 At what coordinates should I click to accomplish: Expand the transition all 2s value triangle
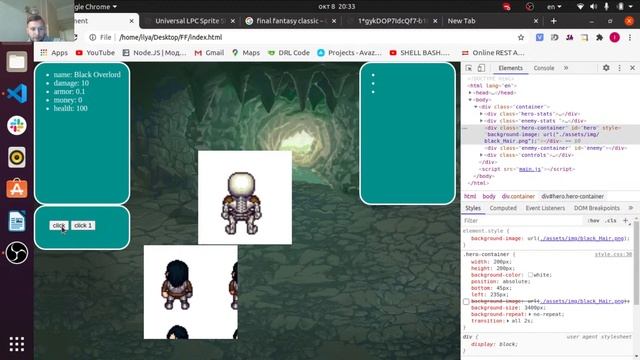click(508, 321)
